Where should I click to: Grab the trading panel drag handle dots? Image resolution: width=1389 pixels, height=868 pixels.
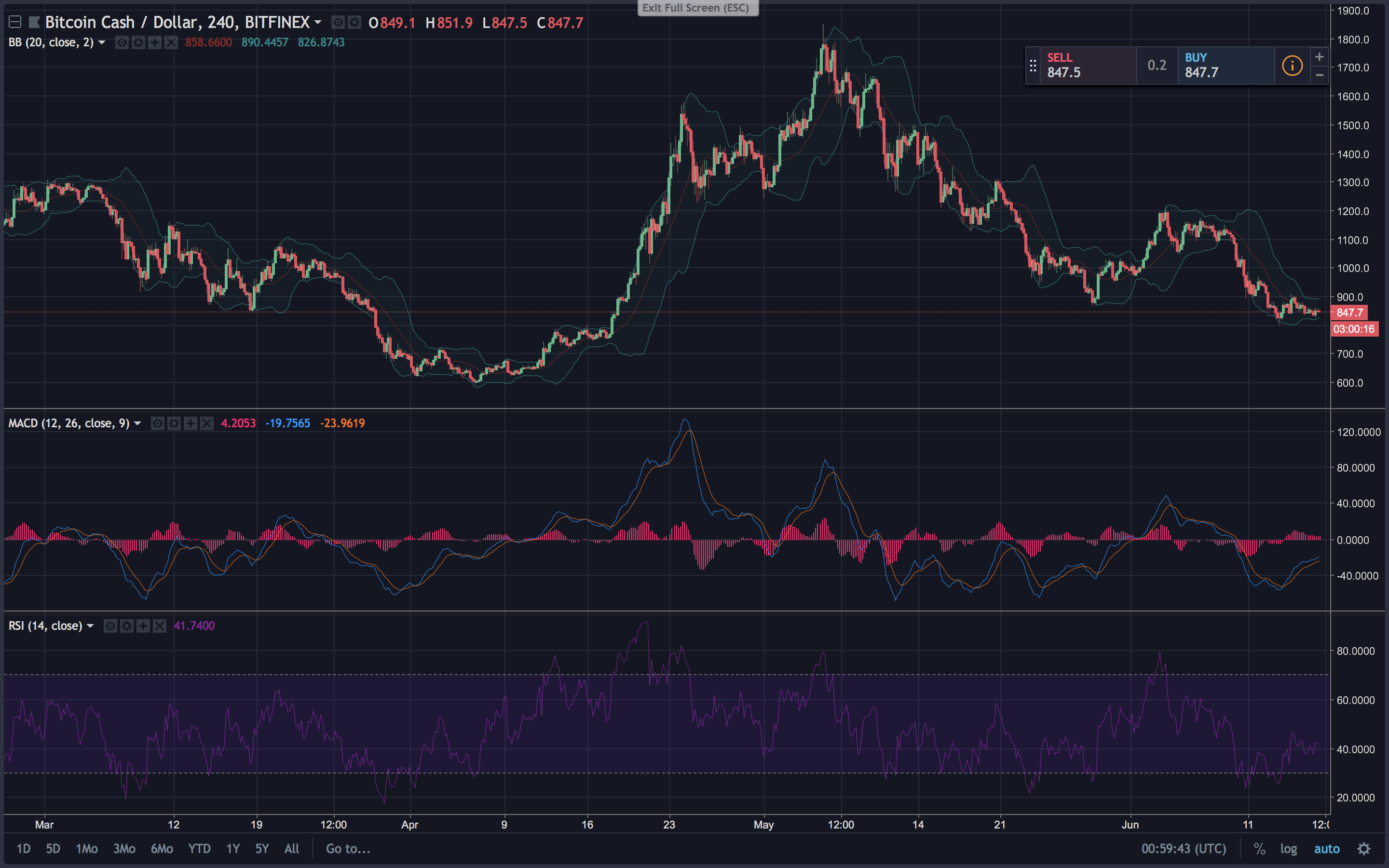(x=1033, y=66)
